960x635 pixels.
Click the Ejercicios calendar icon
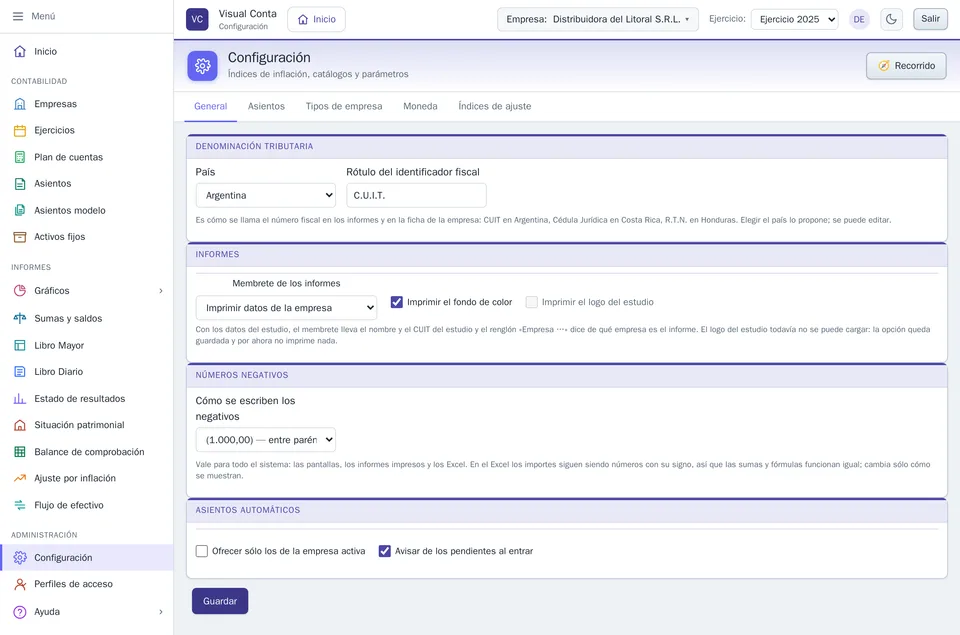pos(20,130)
